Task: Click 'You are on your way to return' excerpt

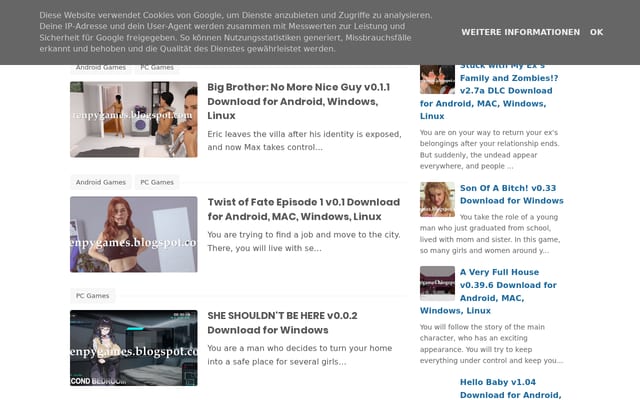Action: point(490,149)
